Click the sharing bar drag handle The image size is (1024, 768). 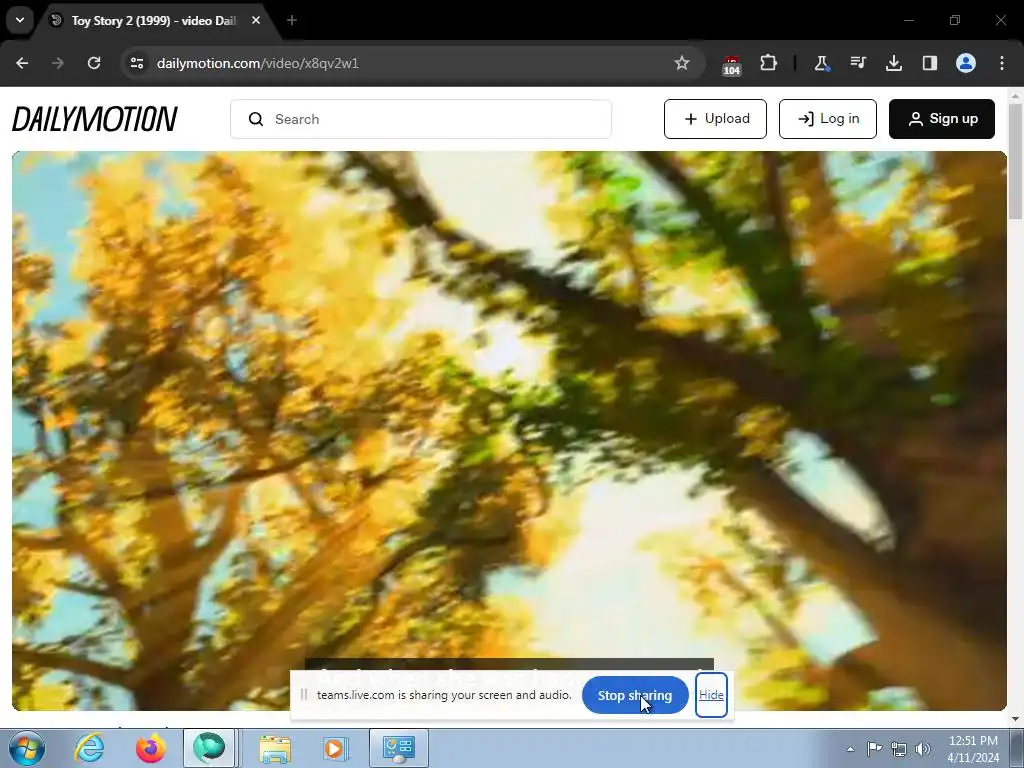(x=304, y=695)
